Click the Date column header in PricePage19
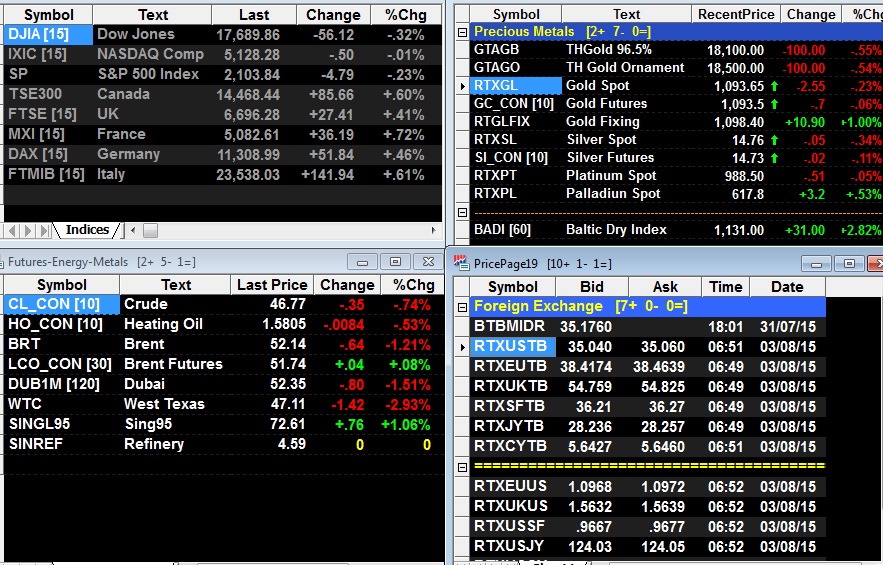883x565 pixels. [787, 287]
